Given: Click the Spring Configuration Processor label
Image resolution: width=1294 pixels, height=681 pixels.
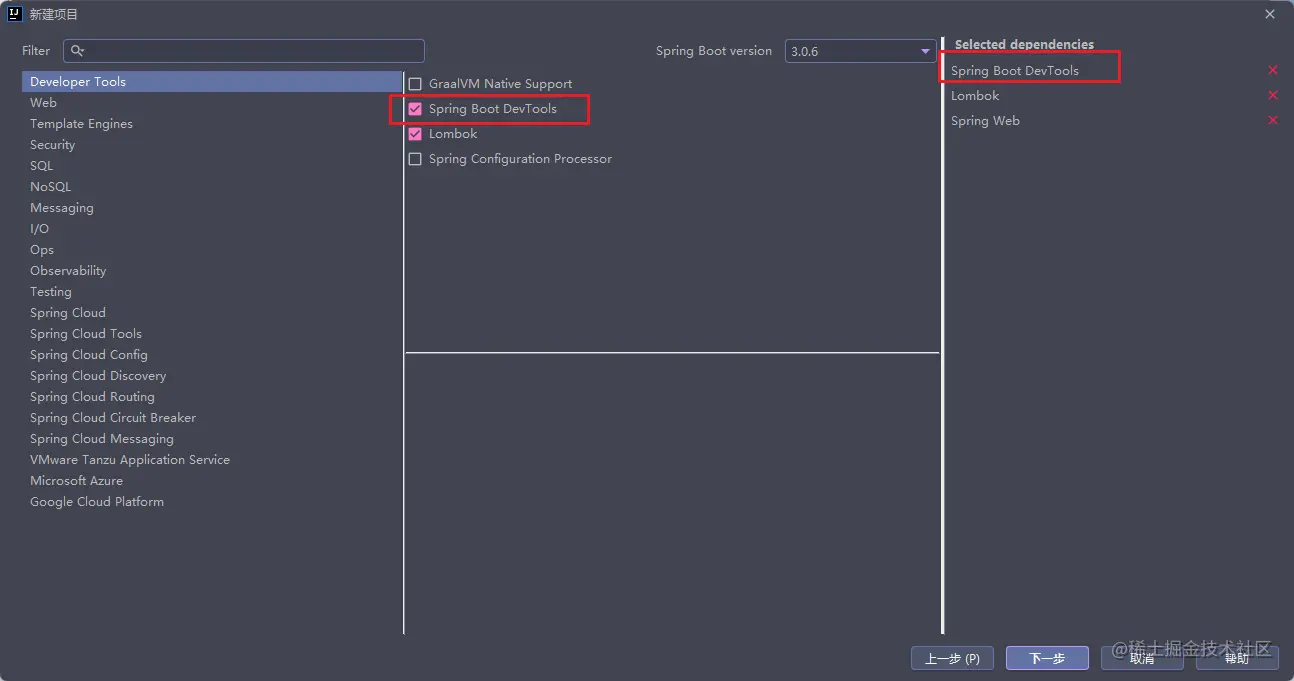Looking at the screenshot, I should point(520,159).
